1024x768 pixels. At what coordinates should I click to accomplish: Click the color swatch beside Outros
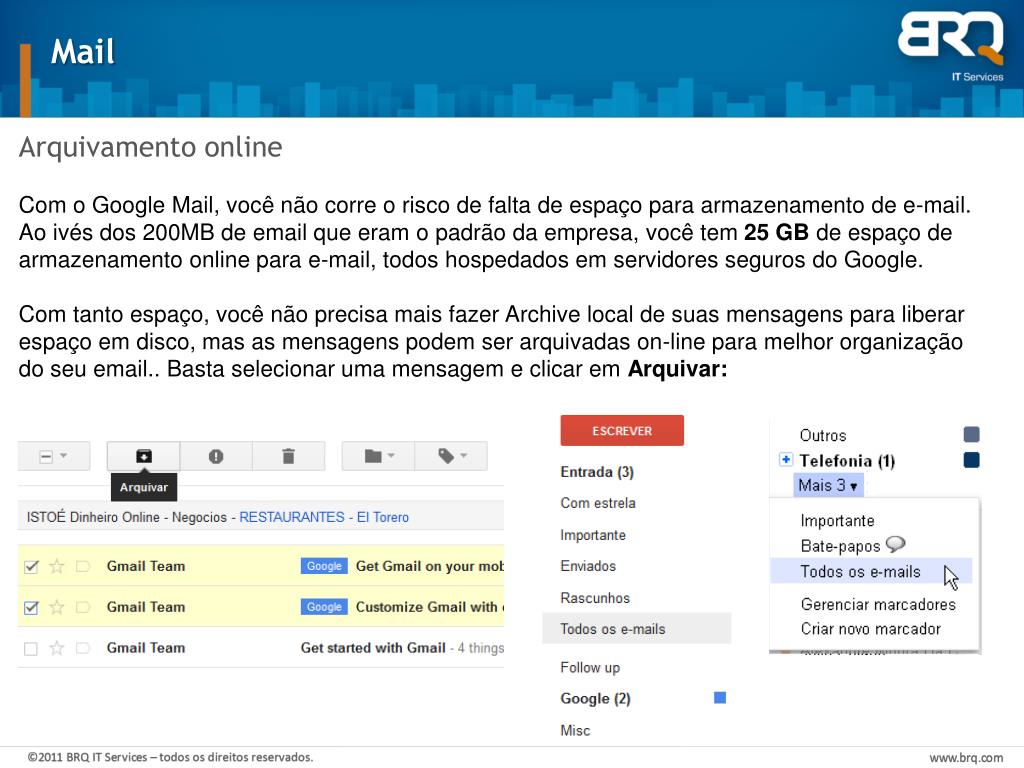click(971, 434)
